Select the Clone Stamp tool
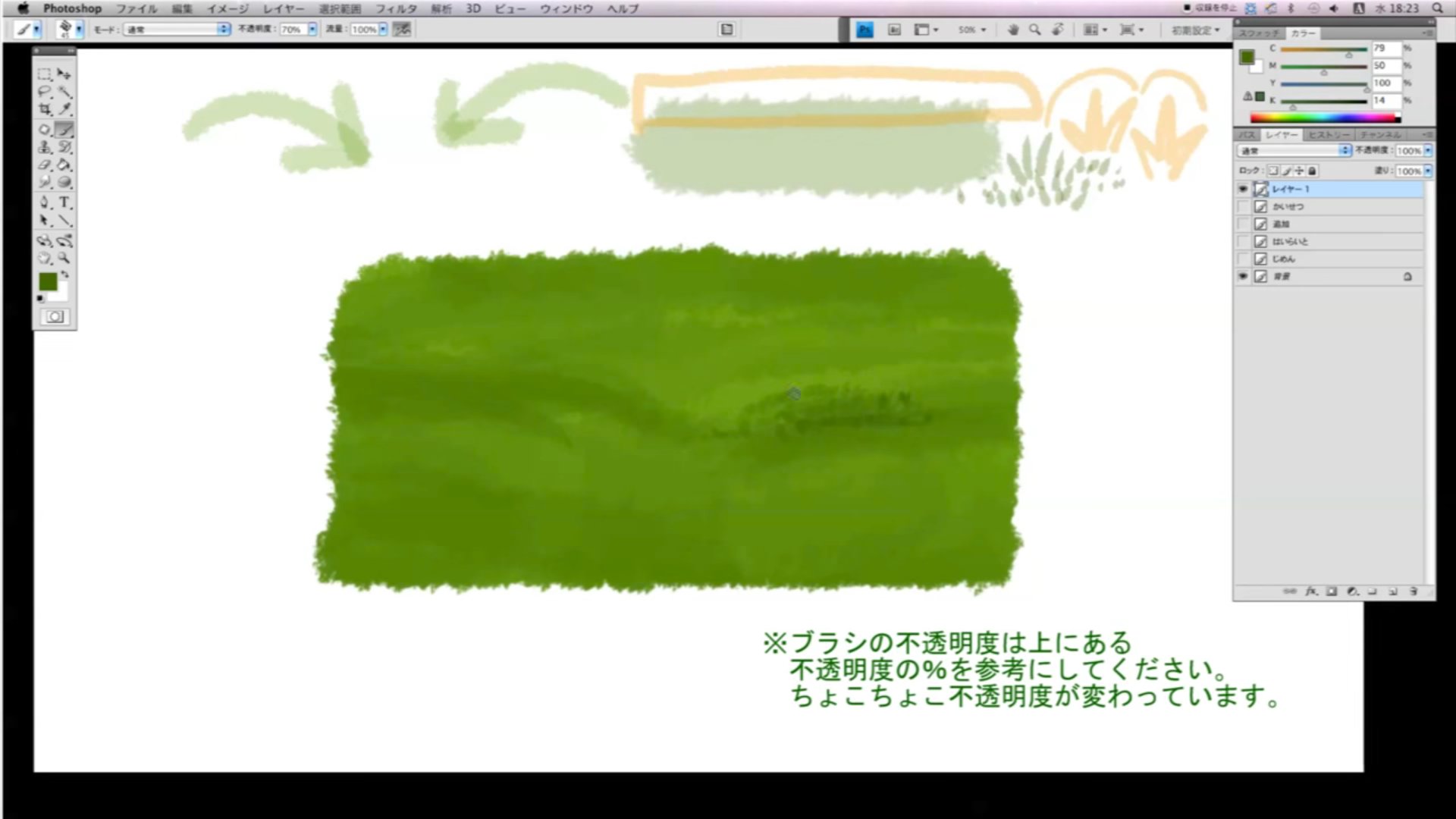The width and height of the screenshot is (1456, 819). pos(45,147)
